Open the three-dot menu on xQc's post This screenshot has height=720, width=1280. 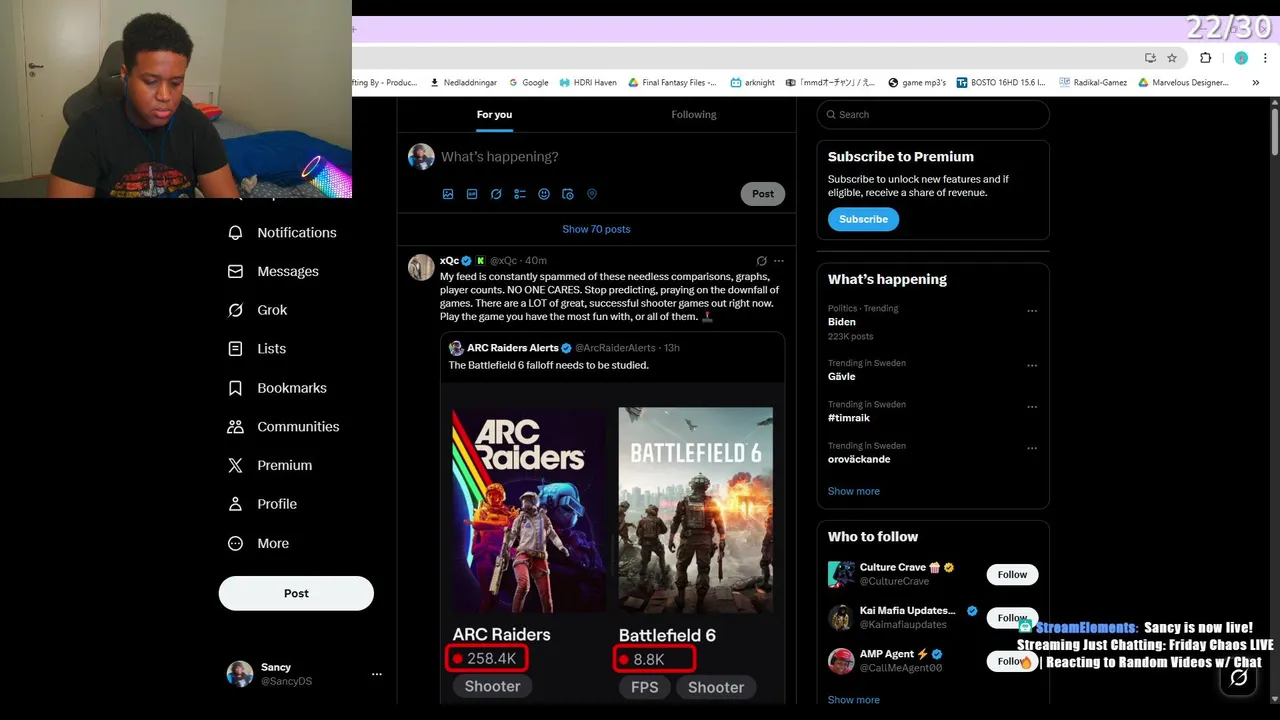[x=779, y=261]
